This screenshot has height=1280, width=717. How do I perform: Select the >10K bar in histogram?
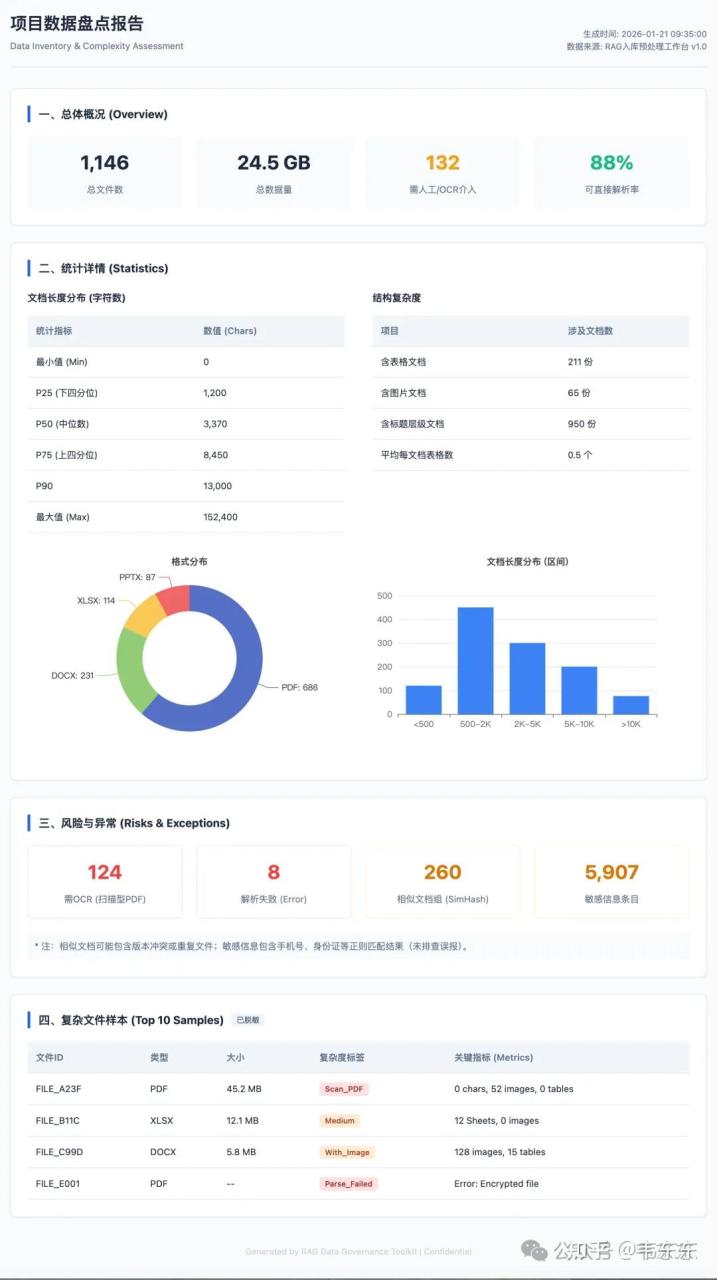(x=631, y=705)
